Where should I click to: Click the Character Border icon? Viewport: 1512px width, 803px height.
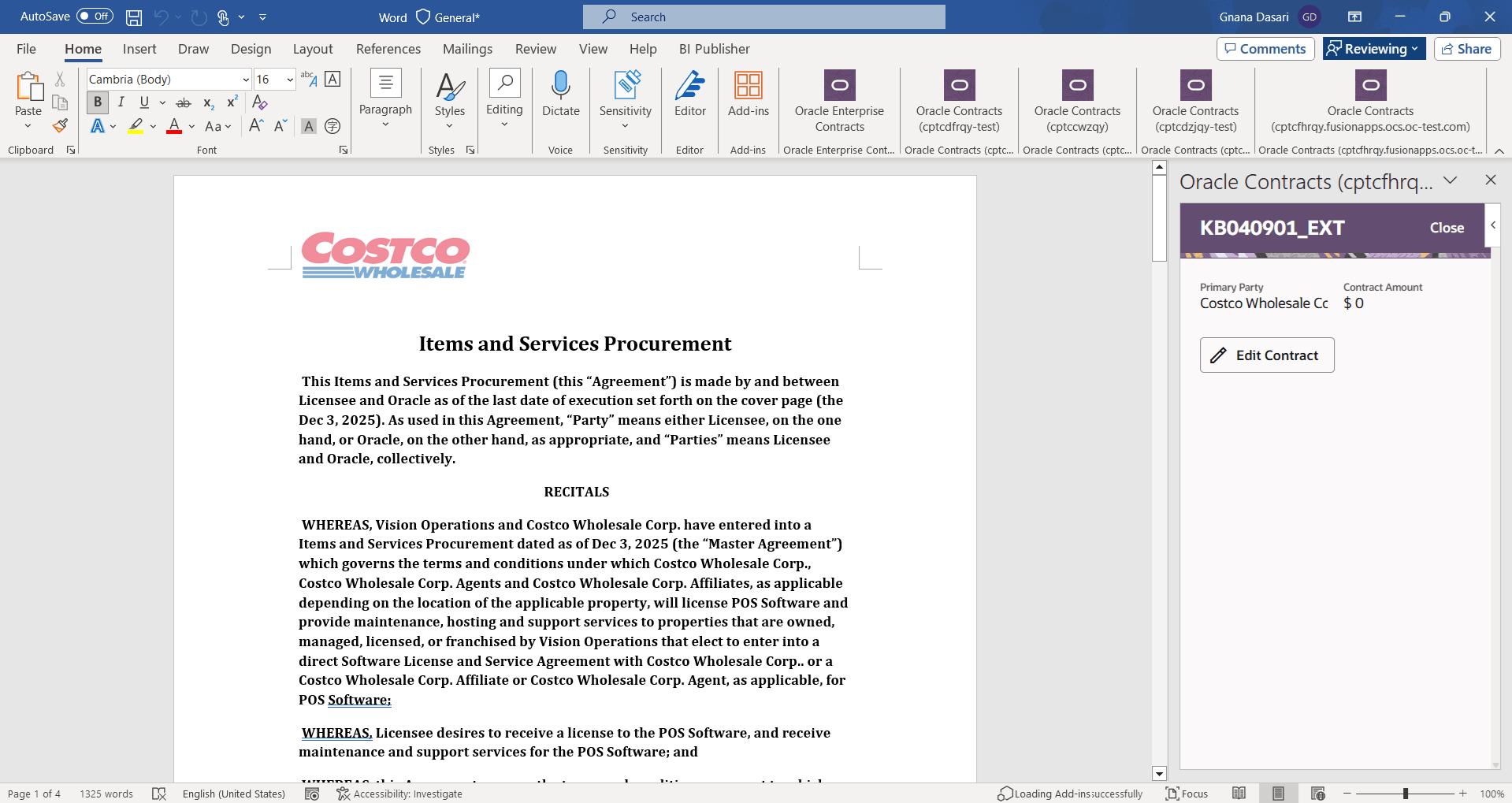click(333, 80)
